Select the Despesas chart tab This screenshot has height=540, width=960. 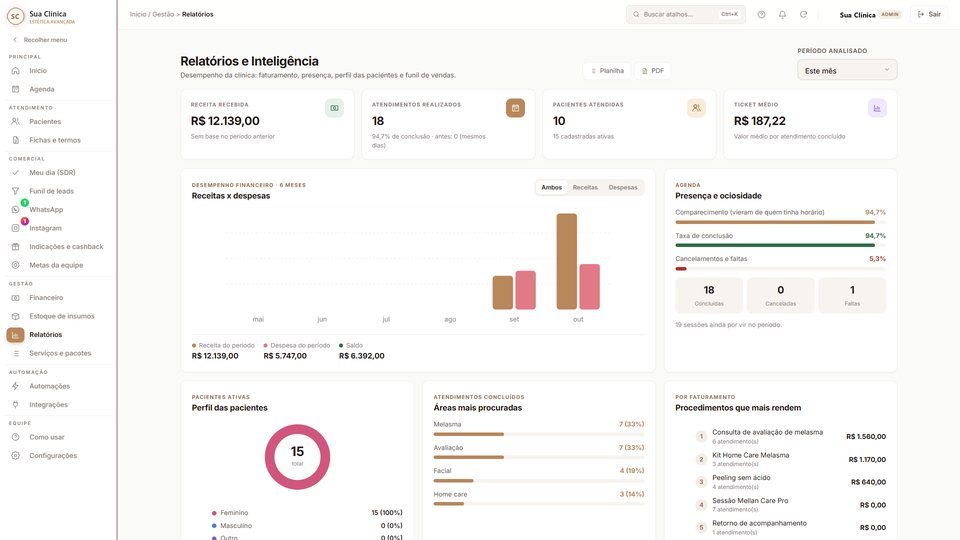pos(623,187)
